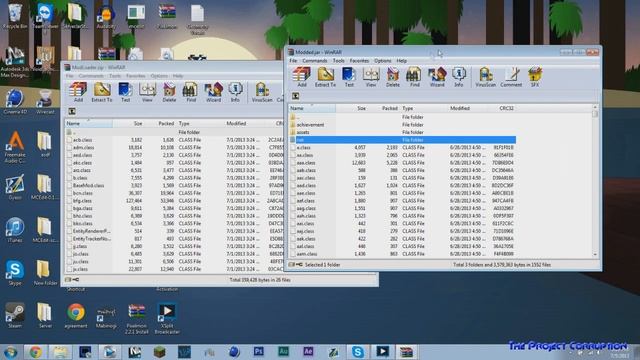Open Skype from the taskbar
This screenshot has width=640, height=360.
click(358, 352)
